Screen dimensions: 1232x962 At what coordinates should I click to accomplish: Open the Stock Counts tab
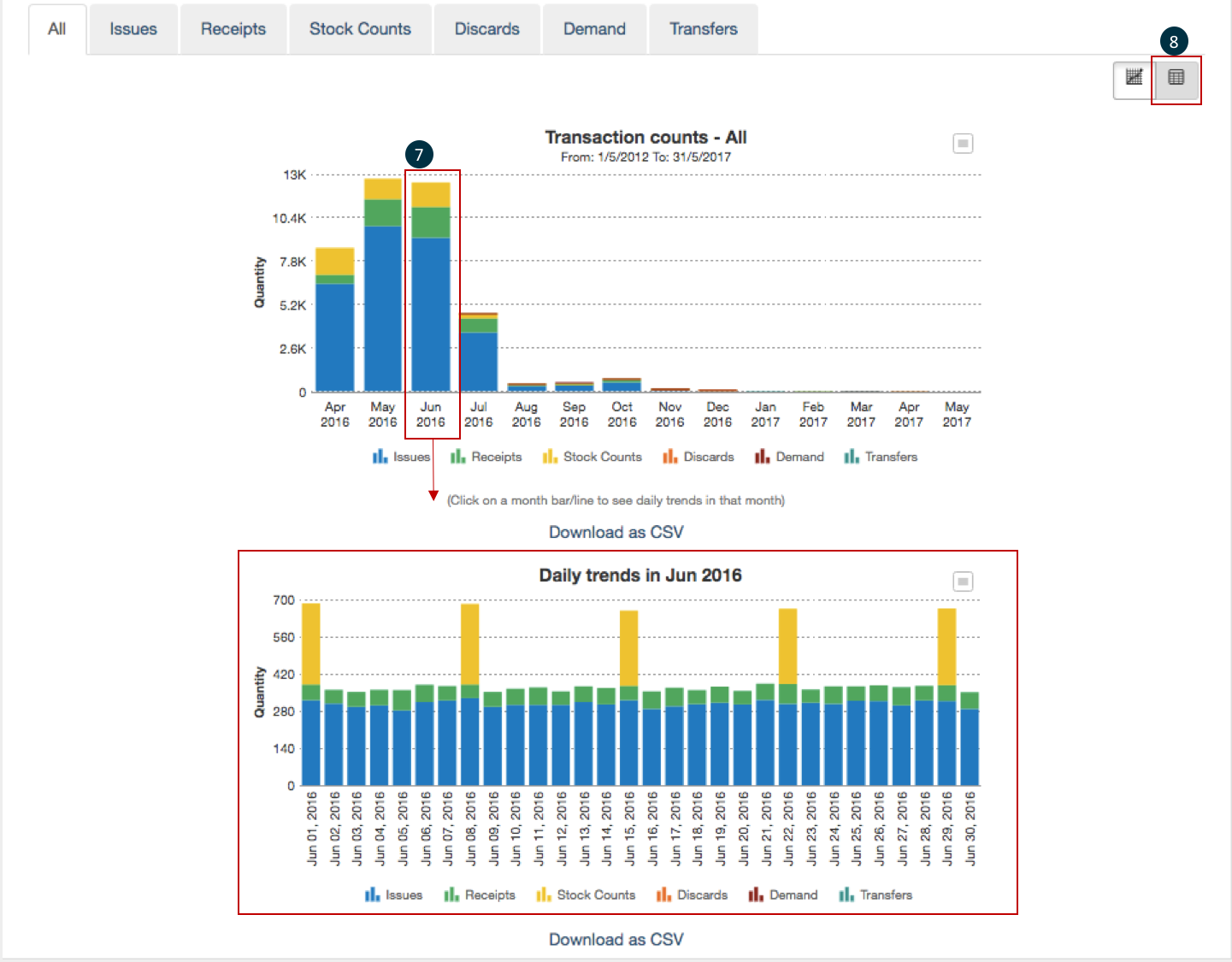(360, 29)
